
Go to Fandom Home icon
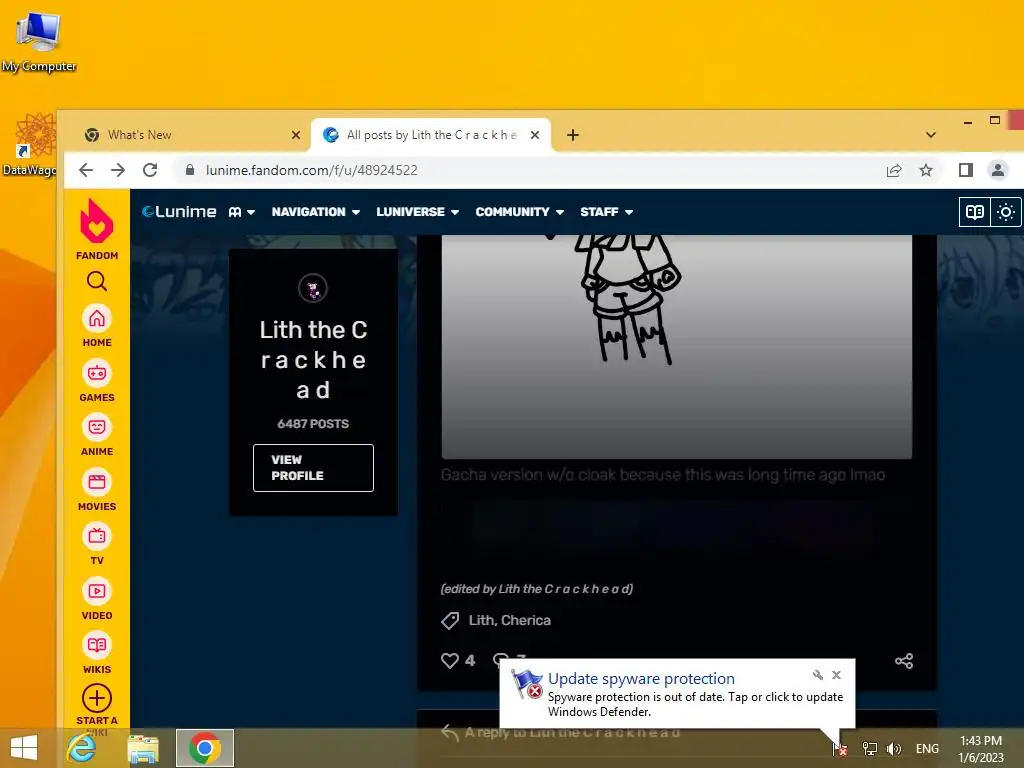[x=97, y=319]
